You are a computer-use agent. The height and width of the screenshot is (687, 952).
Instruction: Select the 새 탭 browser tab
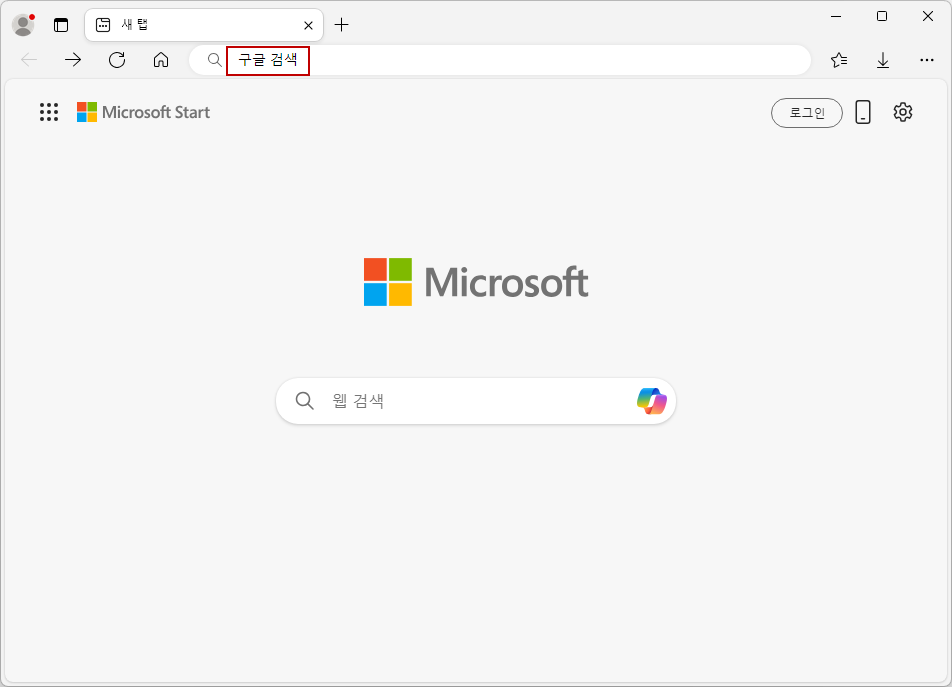tap(203, 25)
